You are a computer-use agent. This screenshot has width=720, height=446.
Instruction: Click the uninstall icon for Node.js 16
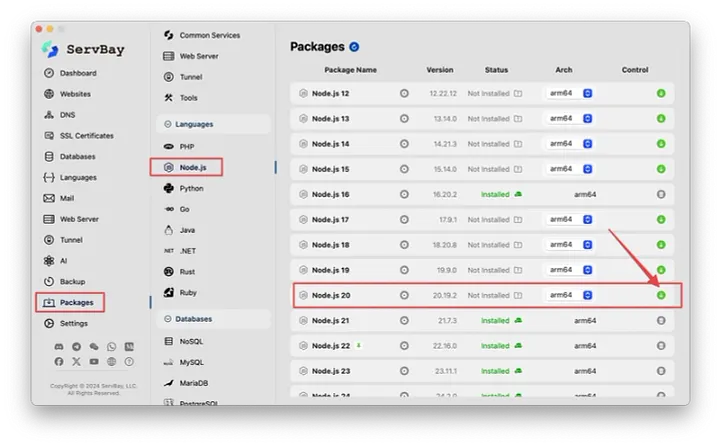coord(660,194)
